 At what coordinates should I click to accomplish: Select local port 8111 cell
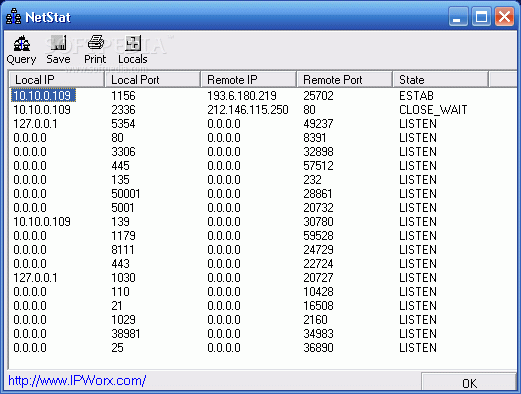point(123,250)
